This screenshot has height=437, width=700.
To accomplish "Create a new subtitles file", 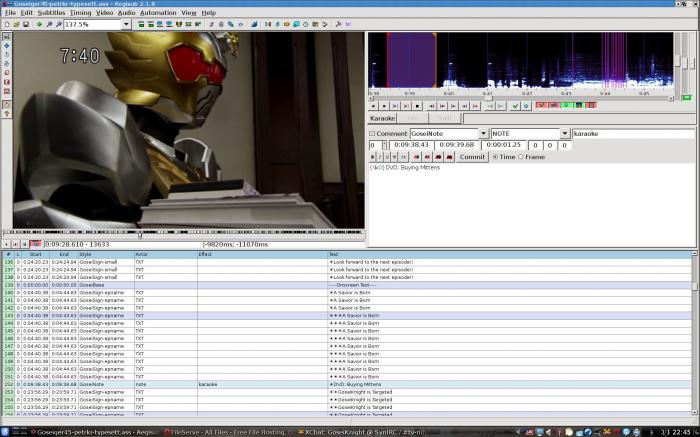I will pyautogui.click(x=7, y=24).
